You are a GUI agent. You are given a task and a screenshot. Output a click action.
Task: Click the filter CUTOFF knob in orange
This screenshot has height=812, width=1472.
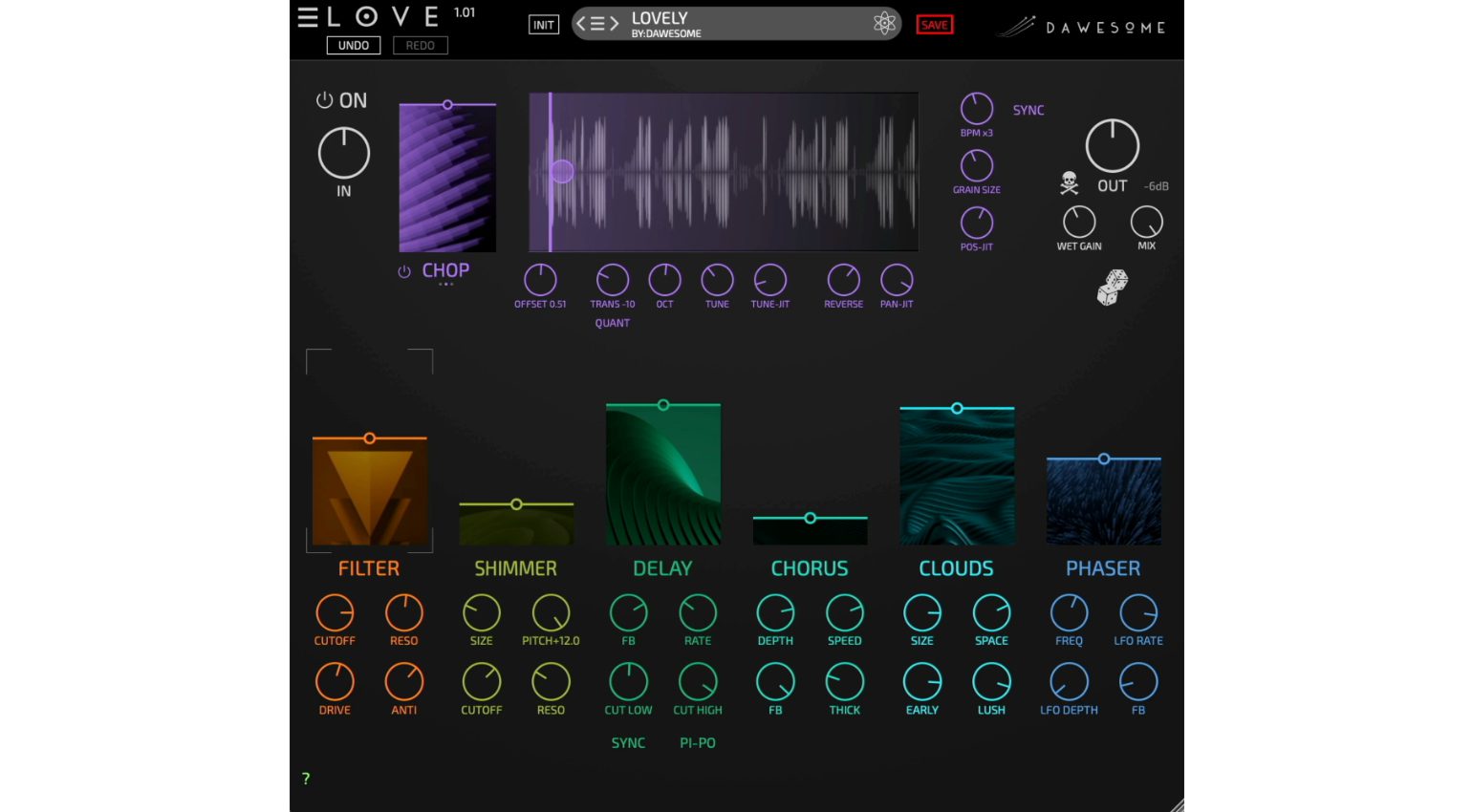point(335,613)
